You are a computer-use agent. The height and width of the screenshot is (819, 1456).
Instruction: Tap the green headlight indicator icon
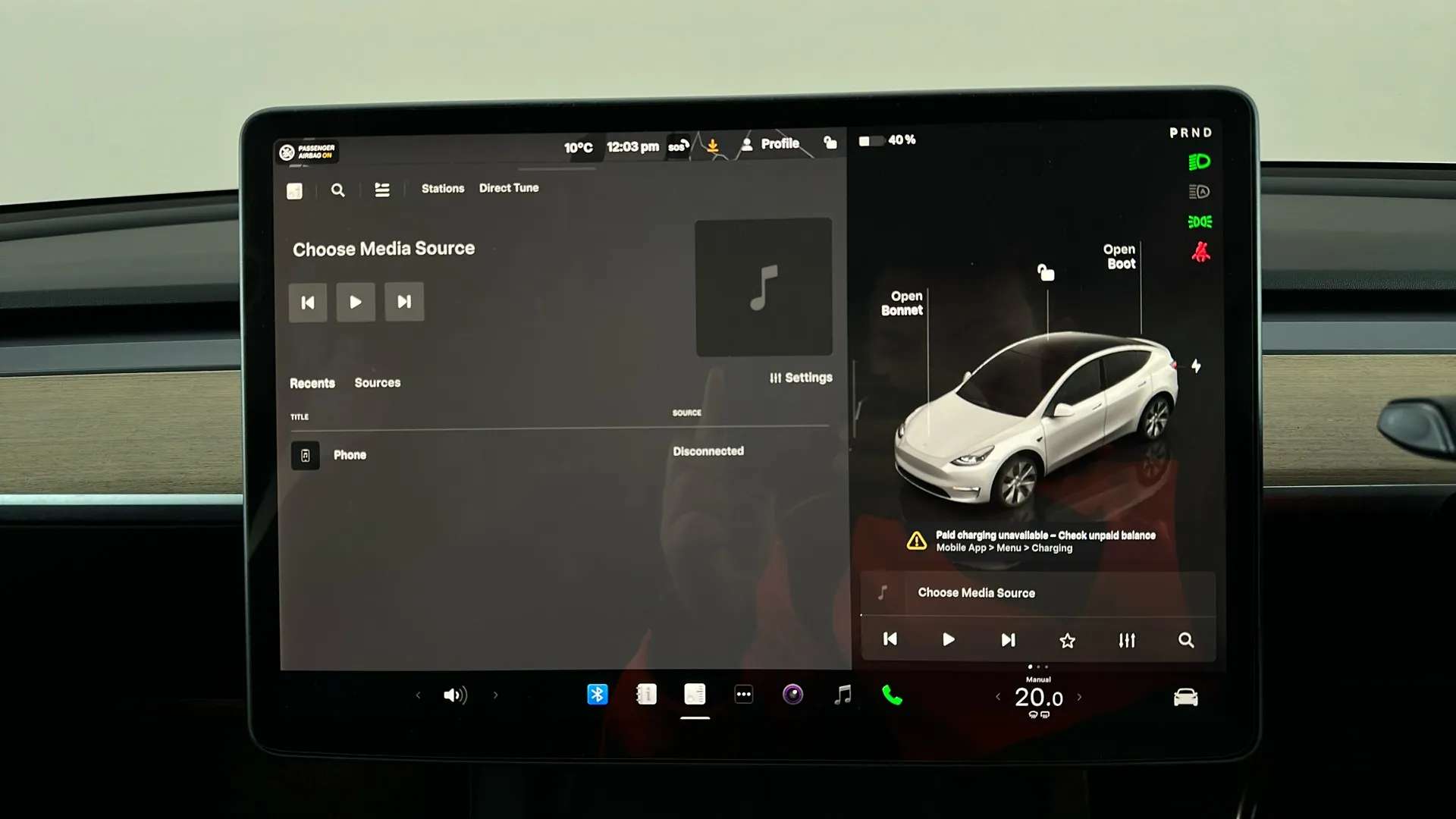click(x=1199, y=162)
